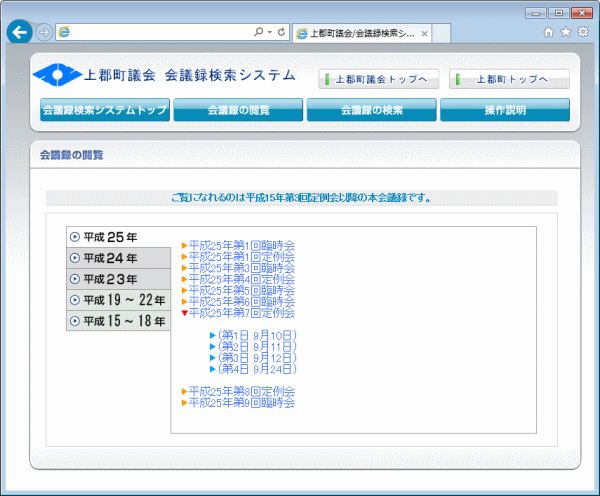600x496 pixels.
Task: Maximize the browser window
Action: tap(559, 13)
